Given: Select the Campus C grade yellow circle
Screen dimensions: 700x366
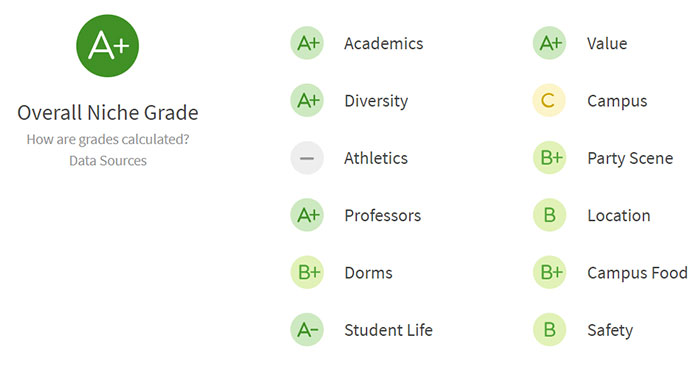Looking at the screenshot, I should pos(550,100).
